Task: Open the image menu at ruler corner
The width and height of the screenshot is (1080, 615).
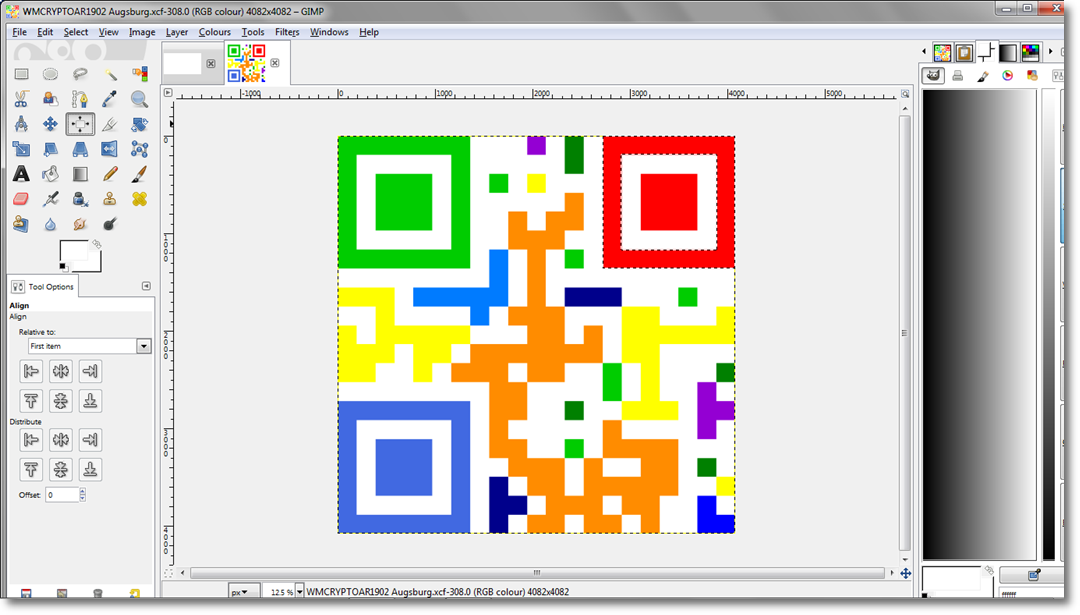Action: pyautogui.click(x=168, y=92)
